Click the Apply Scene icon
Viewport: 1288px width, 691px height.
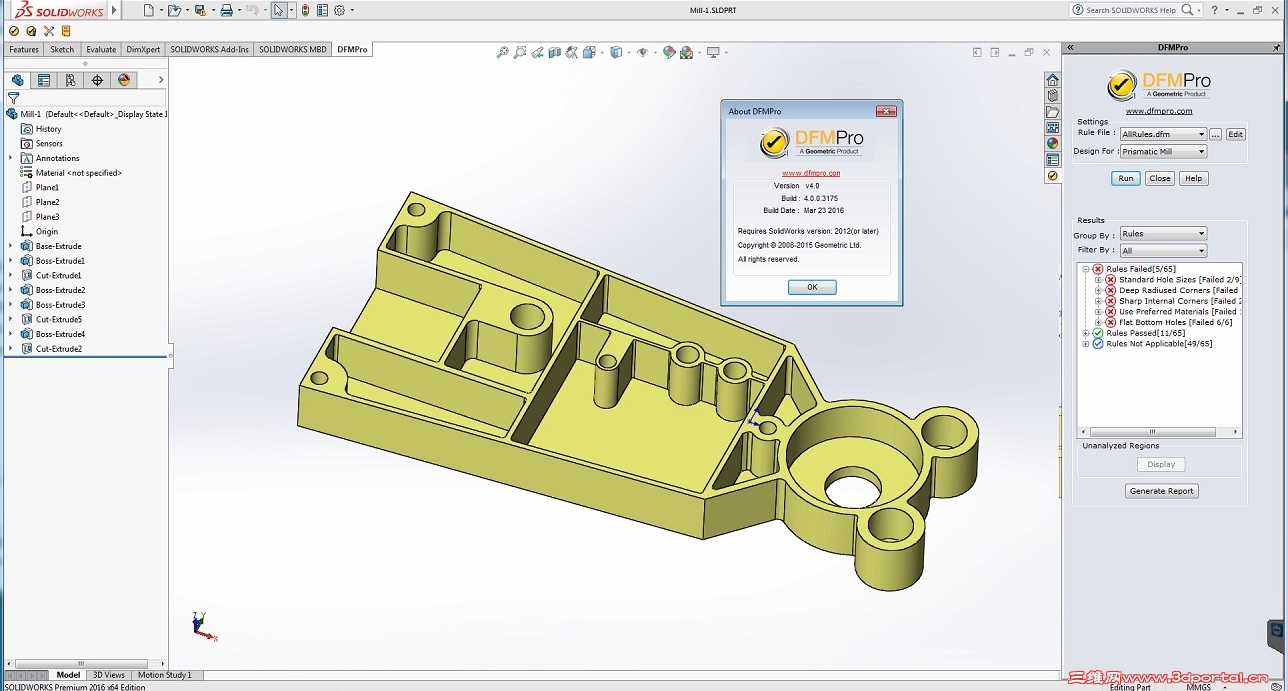point(687,52)
